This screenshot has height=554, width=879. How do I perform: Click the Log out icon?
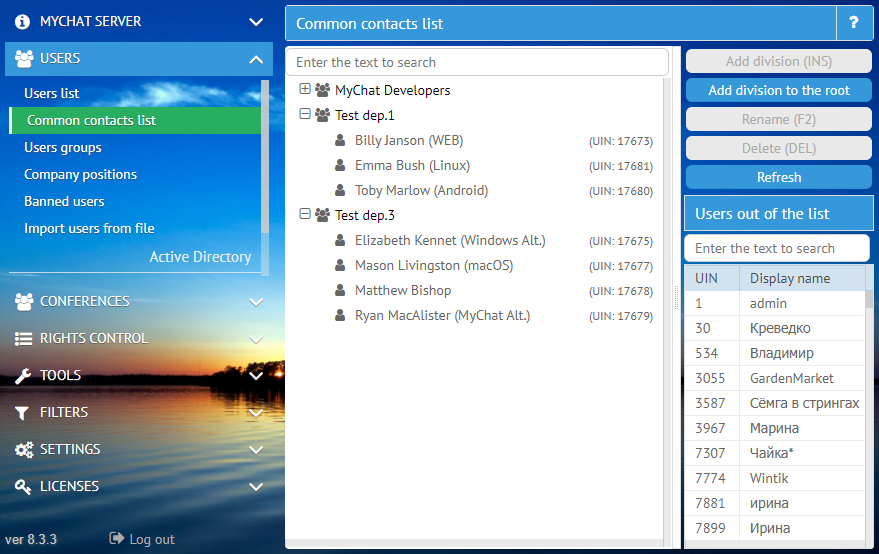pos(116,539)
